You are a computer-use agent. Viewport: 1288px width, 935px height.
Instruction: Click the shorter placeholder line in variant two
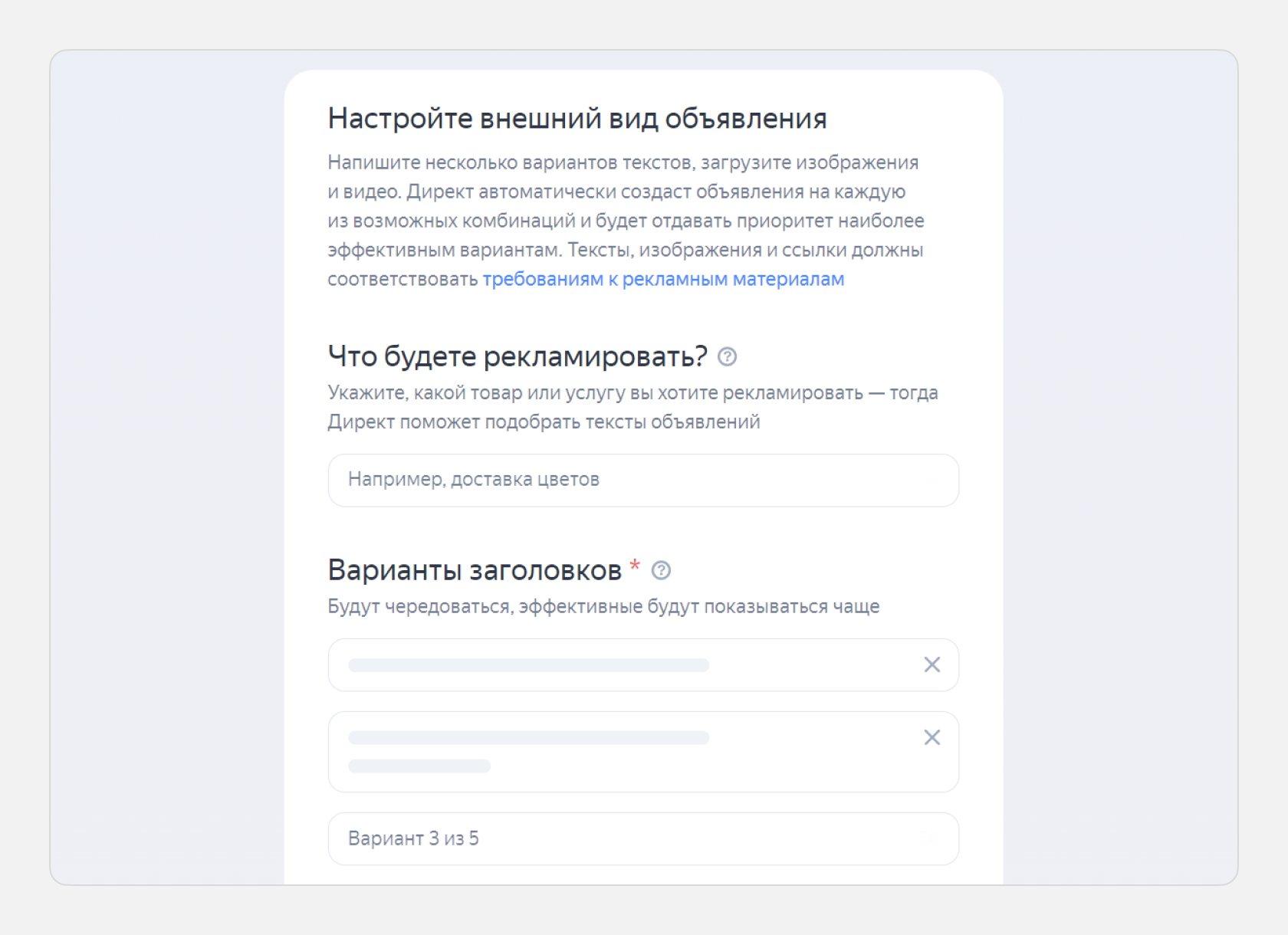[x=420, y=766]
